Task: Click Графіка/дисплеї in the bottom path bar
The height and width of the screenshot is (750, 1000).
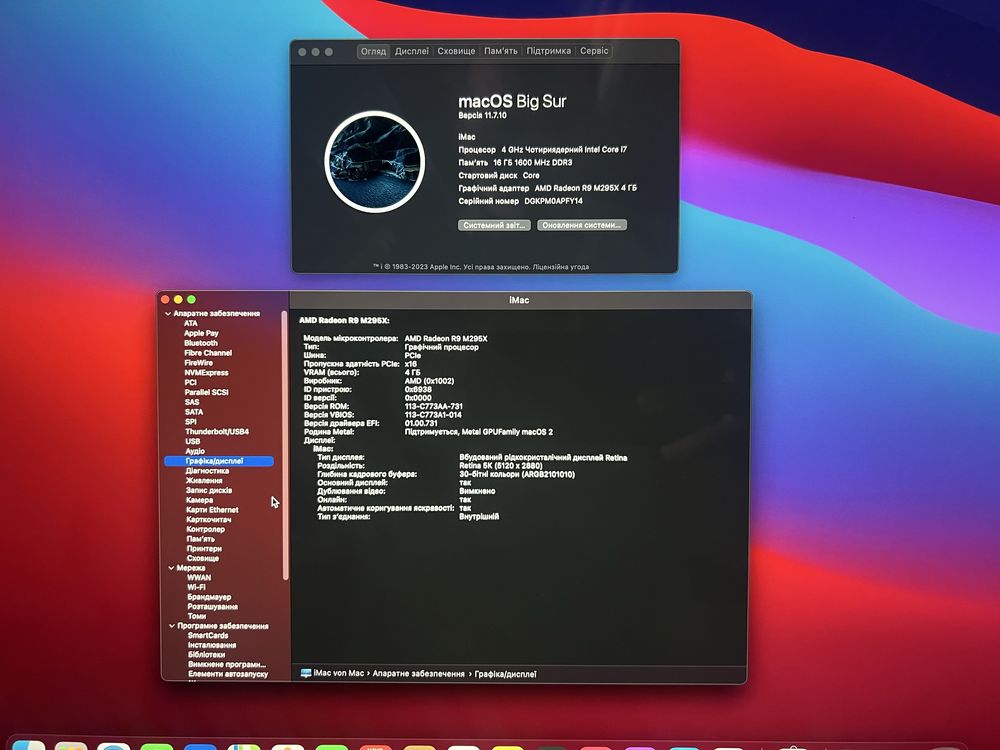Action: pos(506,673)
